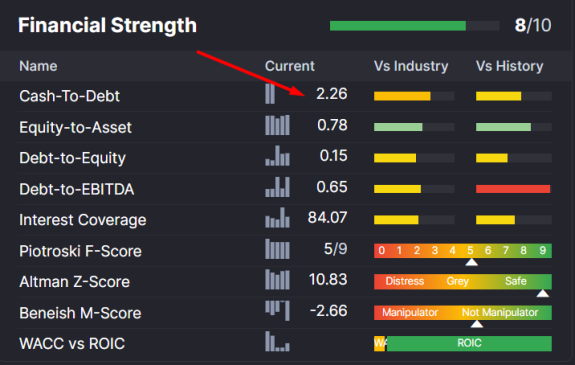This screenshot has width=575, height=365.
Task: Open the Altman Z-Score metric link
Action: click(74, 282)
